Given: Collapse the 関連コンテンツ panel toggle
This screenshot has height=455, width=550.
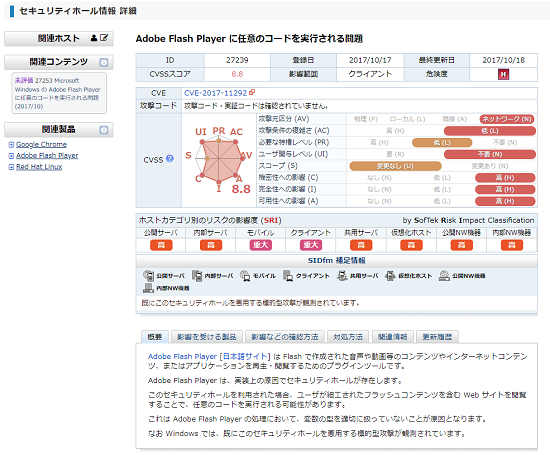Looking at the screenshot, I should coord(104,62).
